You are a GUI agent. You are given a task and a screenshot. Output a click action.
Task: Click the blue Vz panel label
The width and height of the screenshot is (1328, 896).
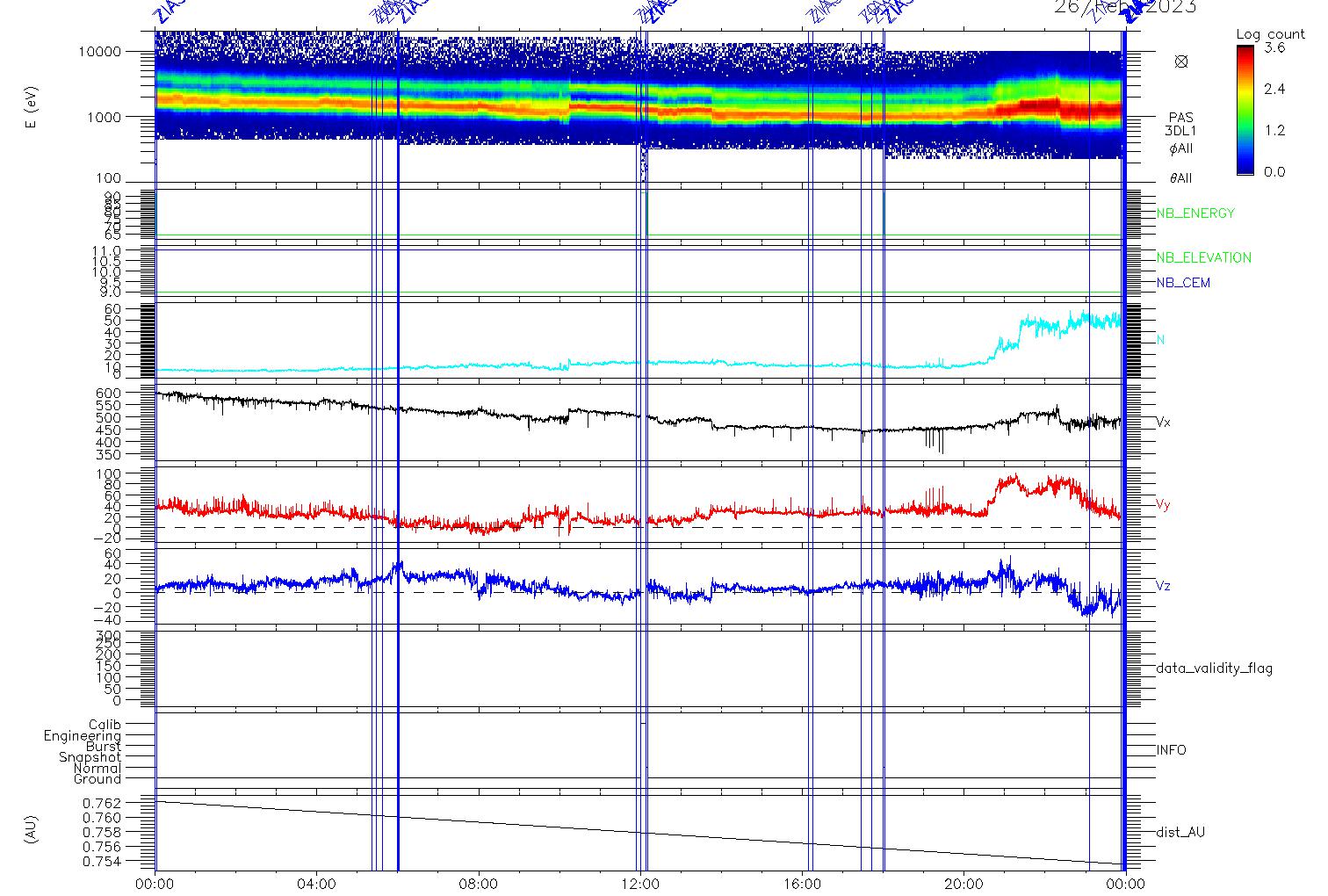pyautogui.click(x=1163, y=586)
